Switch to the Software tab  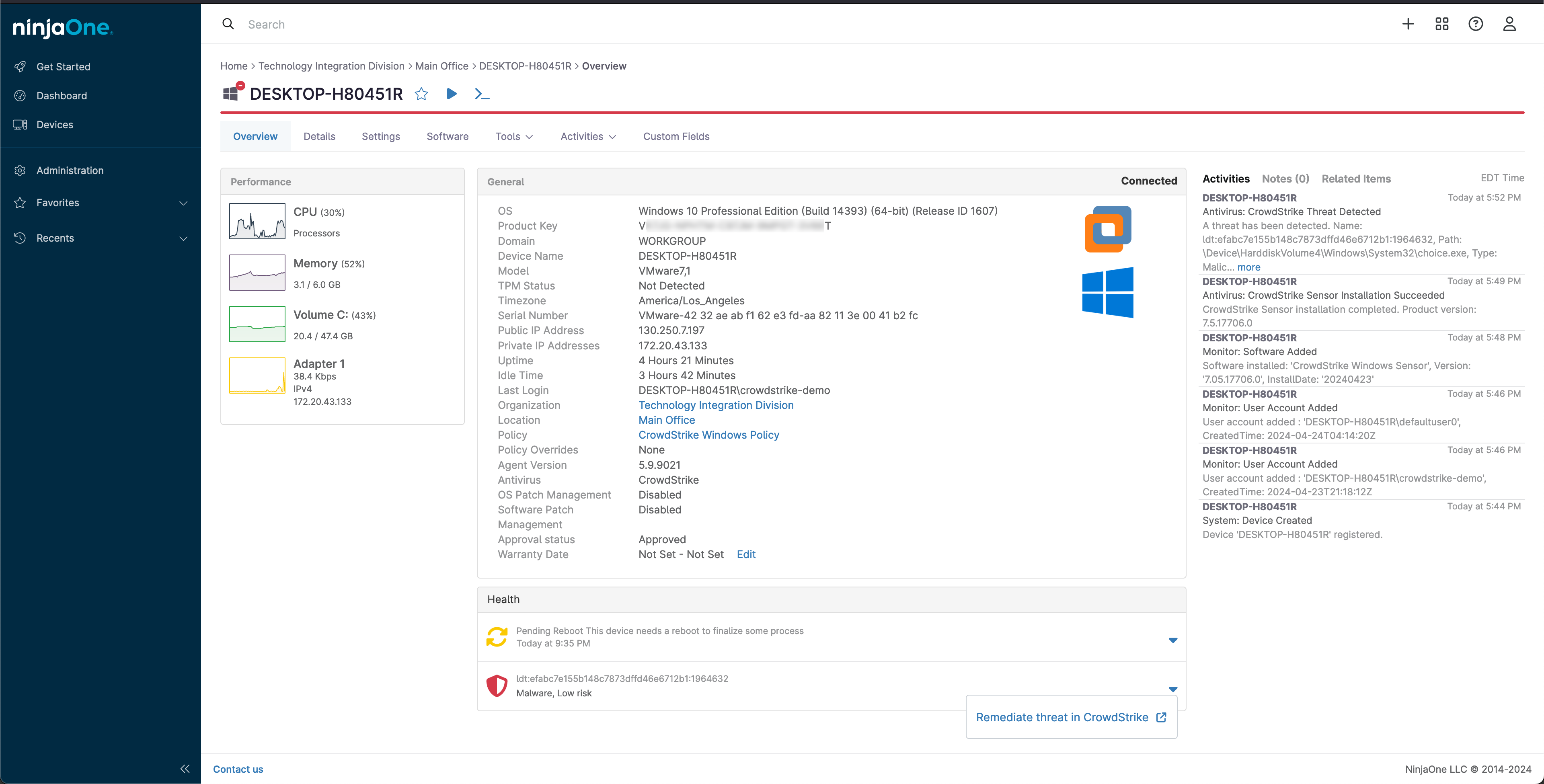click(x=447, y=136)
